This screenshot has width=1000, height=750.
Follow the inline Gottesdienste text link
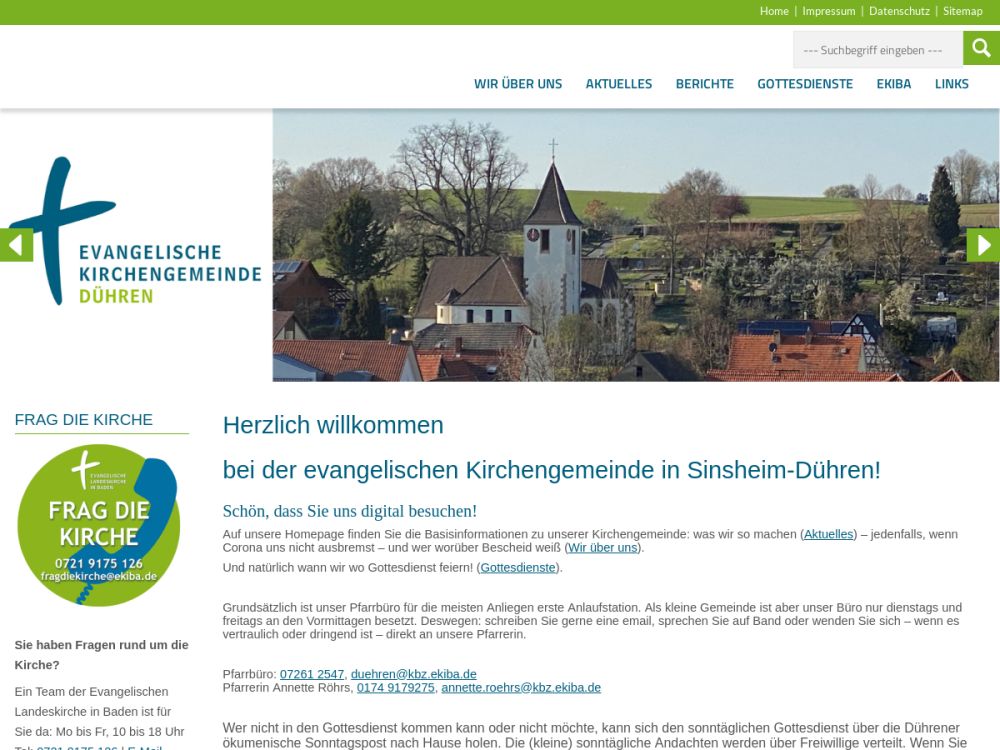518,568
